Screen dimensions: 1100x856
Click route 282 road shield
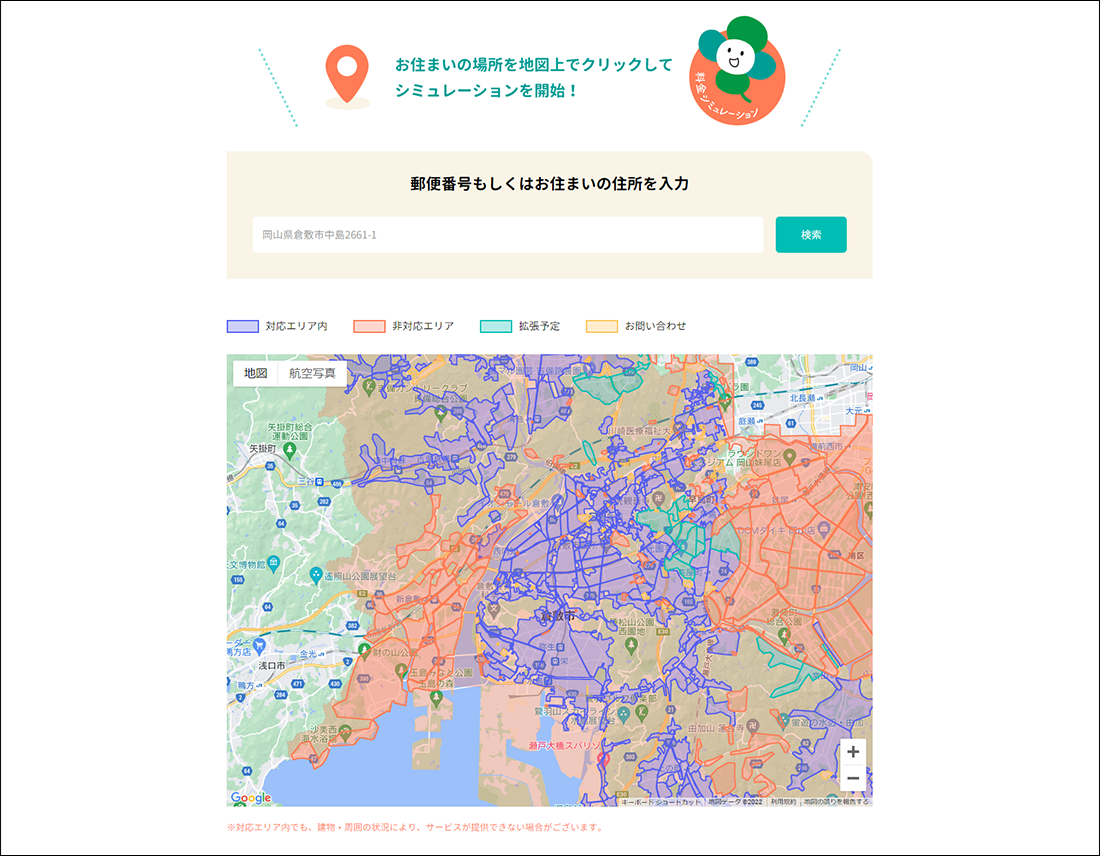(324, 502)
